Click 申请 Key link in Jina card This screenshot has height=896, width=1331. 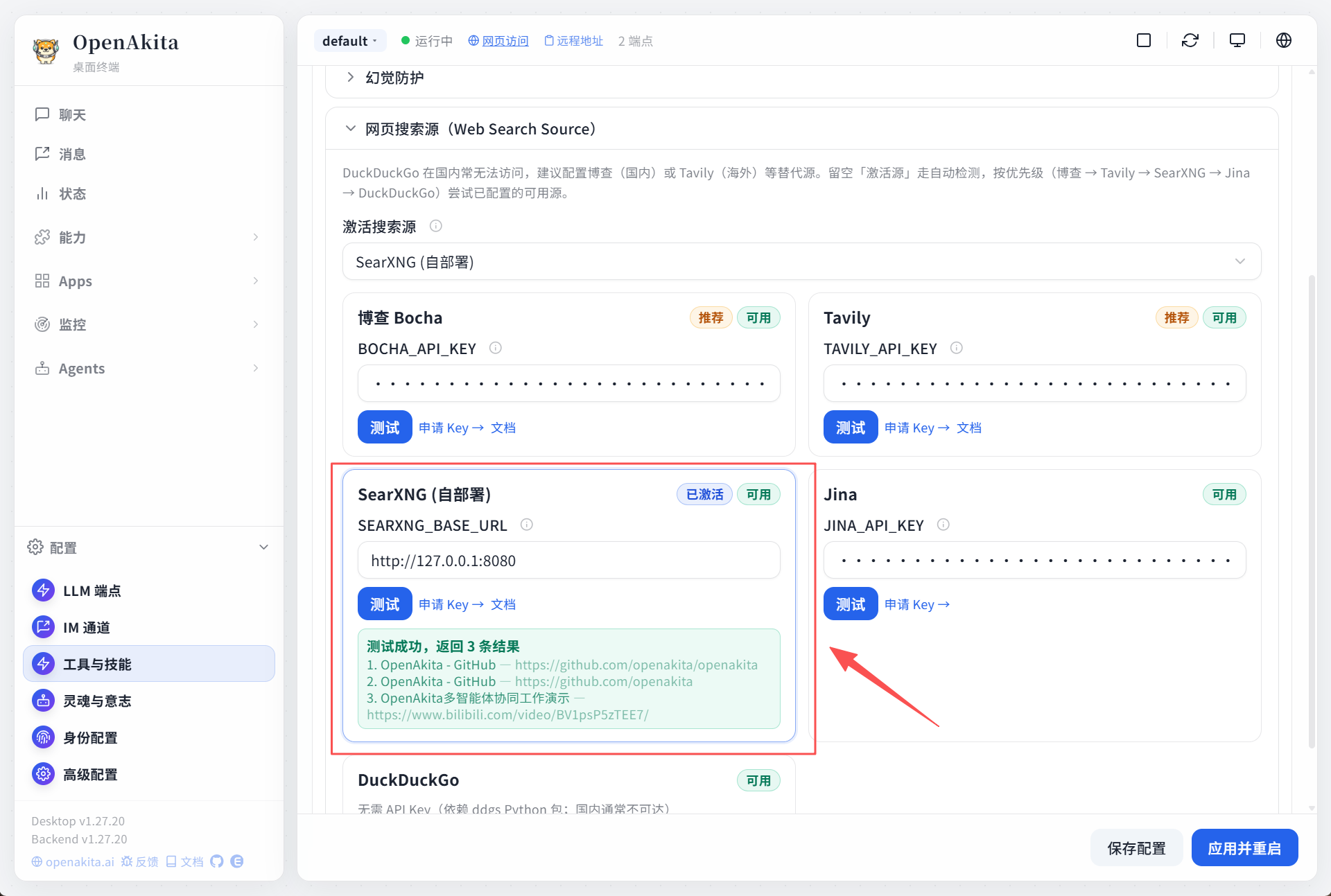tap(917, 605)
